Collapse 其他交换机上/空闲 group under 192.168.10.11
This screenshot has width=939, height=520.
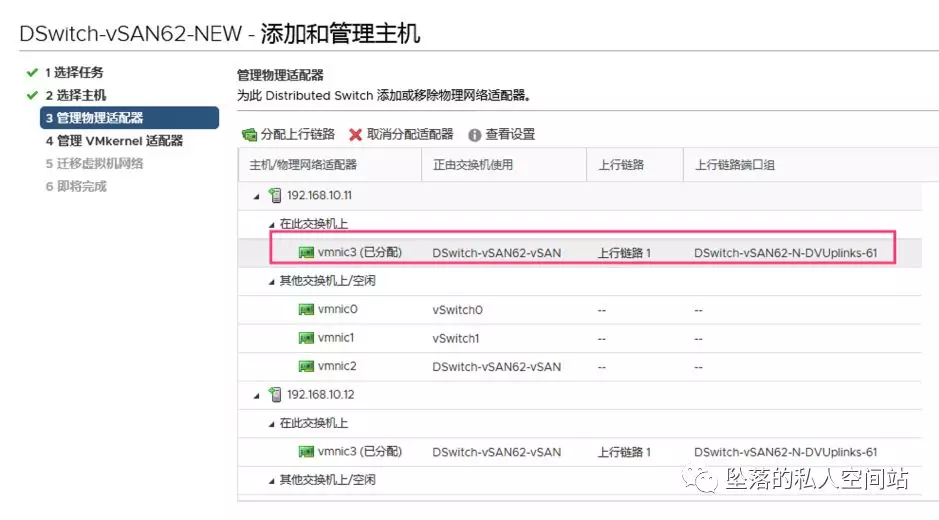point(271,282)
